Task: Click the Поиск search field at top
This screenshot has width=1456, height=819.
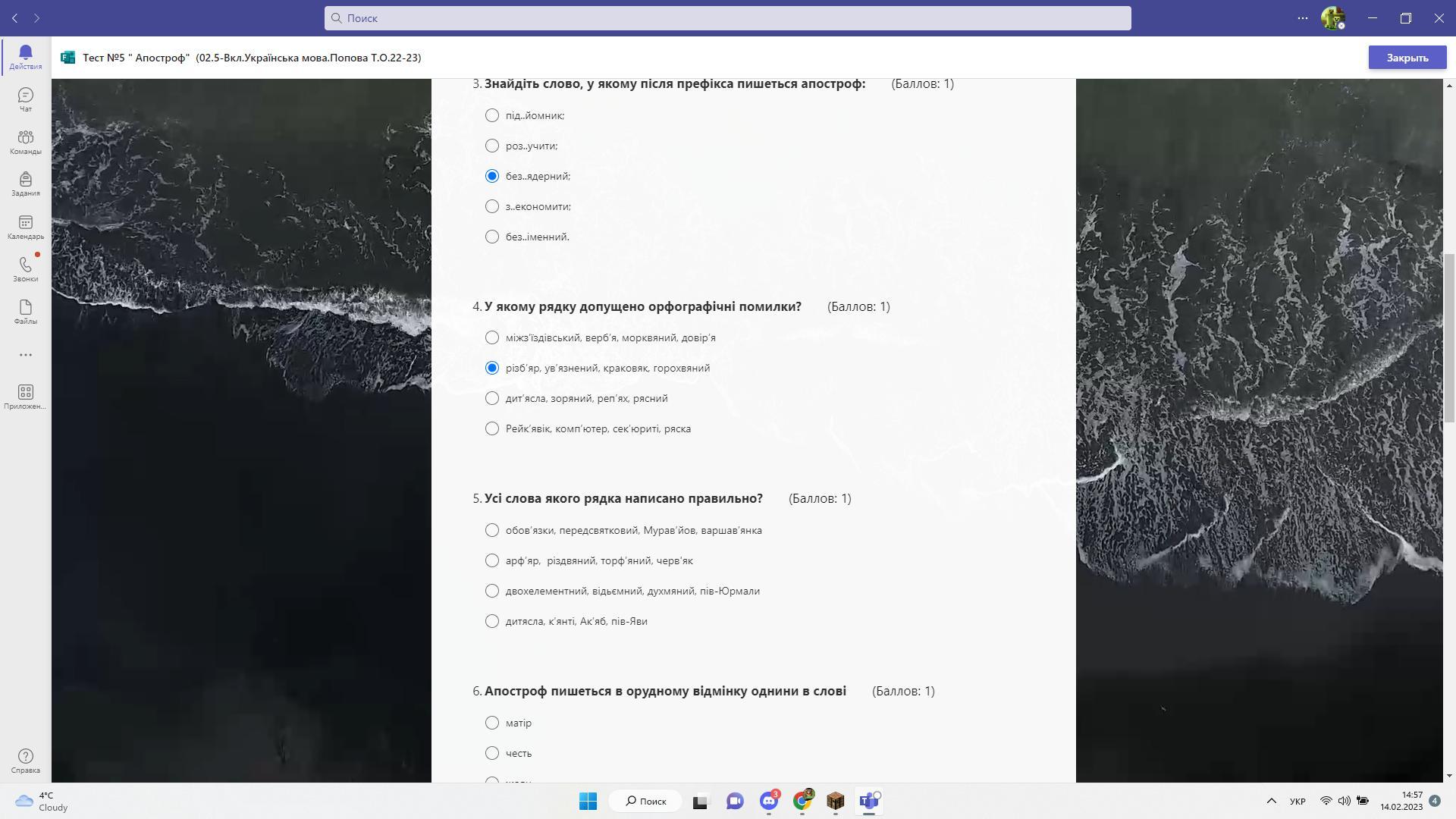Action: click(728, 18)
